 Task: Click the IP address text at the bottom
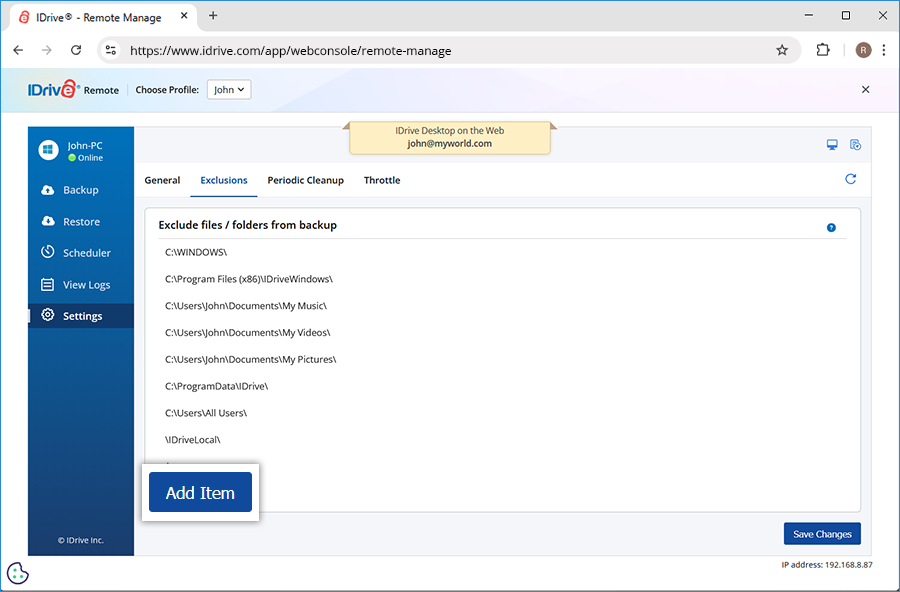827,565
